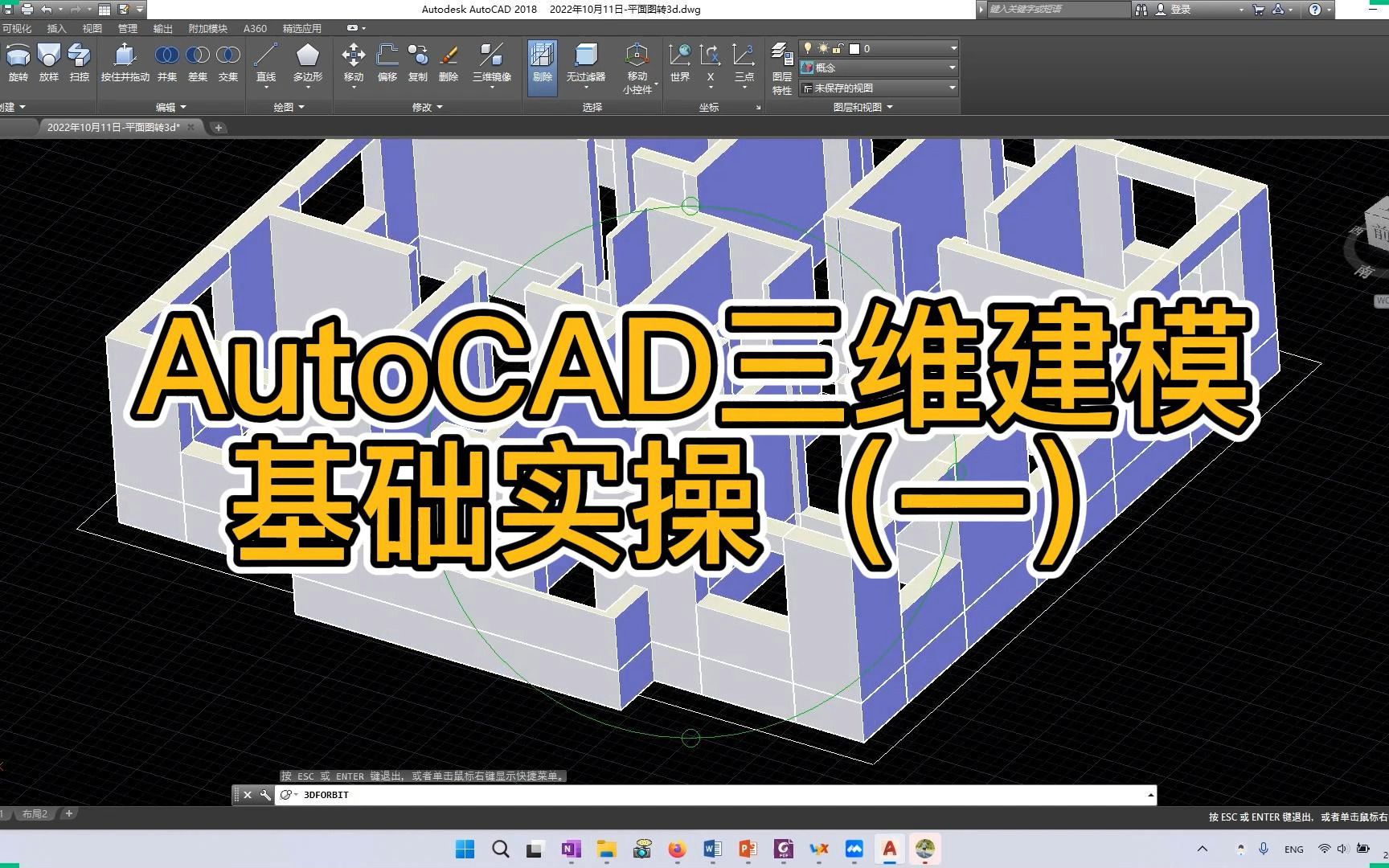The width and height of the screenshot is (1389, 868).
Task: Open the 插入 ribbon tab
Action: pos(55,27)
